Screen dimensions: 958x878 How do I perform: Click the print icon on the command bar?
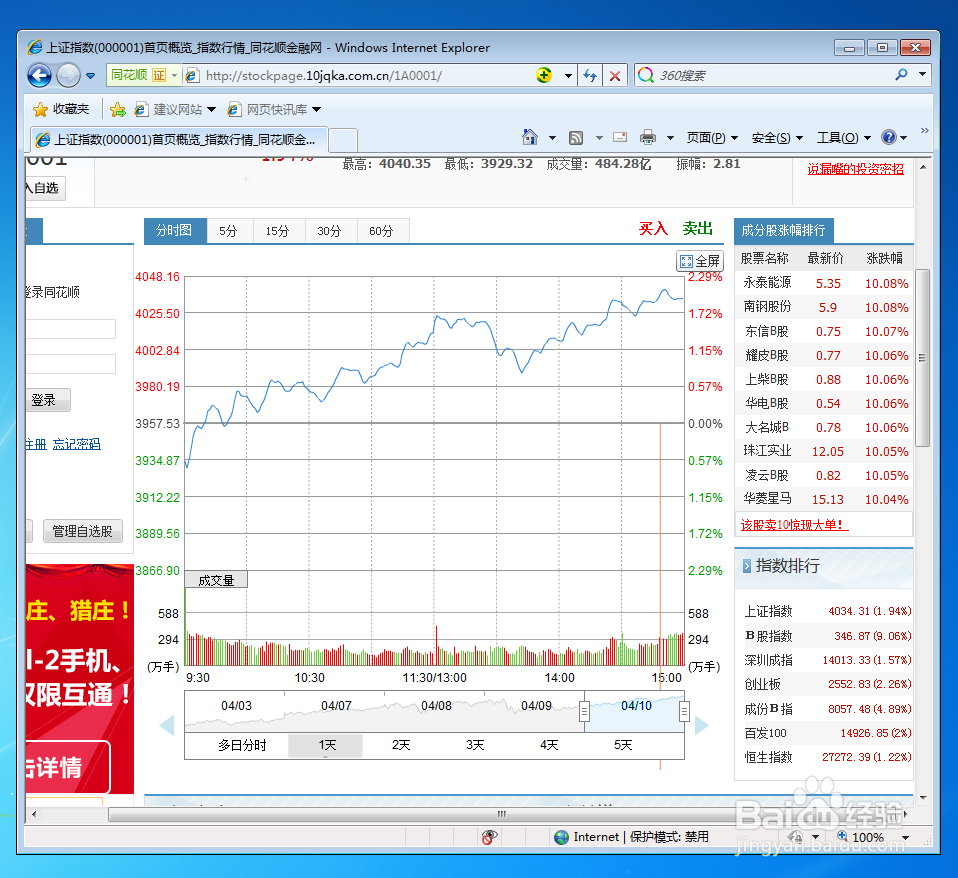click(646, 138)
